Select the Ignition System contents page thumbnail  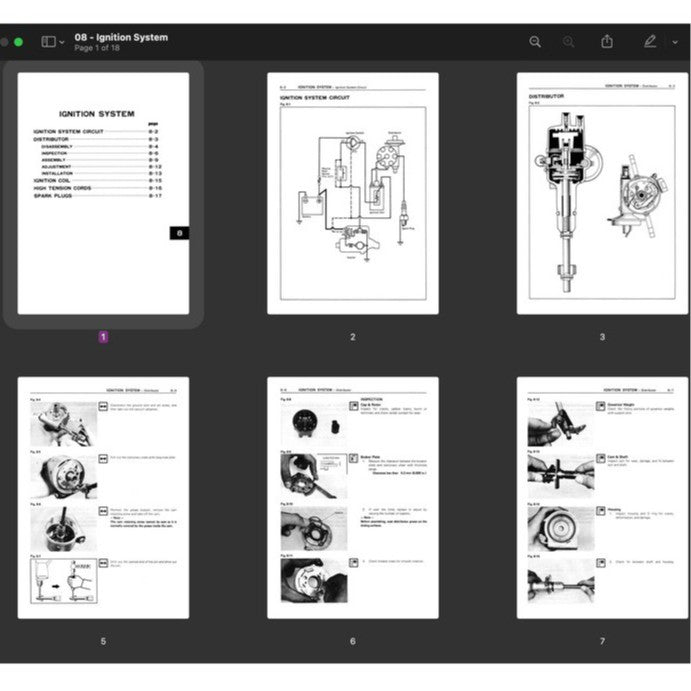click(103, 193)
